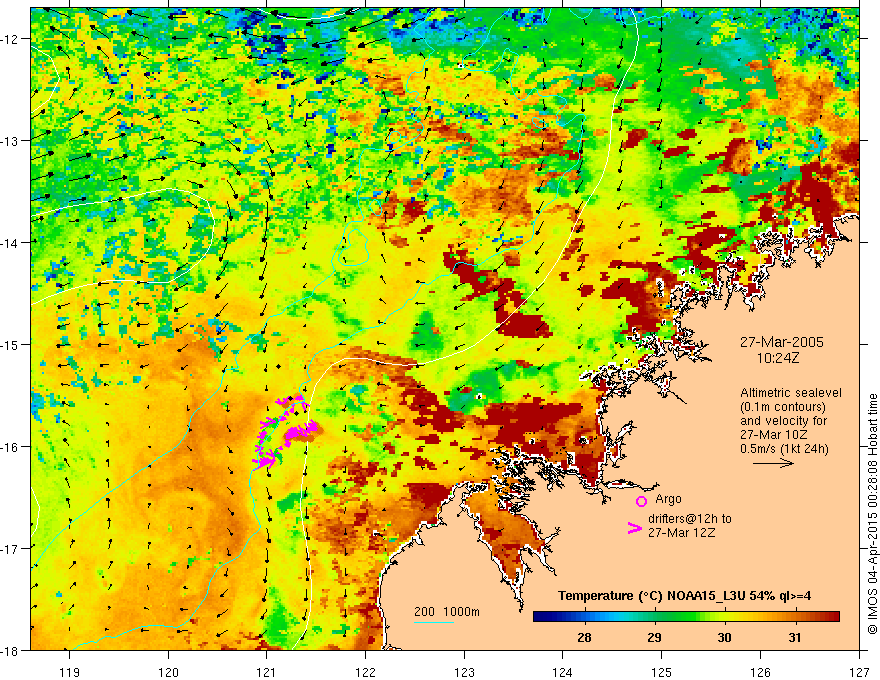
Task: Click the temperature color bar near 30
Action: [x=724, y=616]
